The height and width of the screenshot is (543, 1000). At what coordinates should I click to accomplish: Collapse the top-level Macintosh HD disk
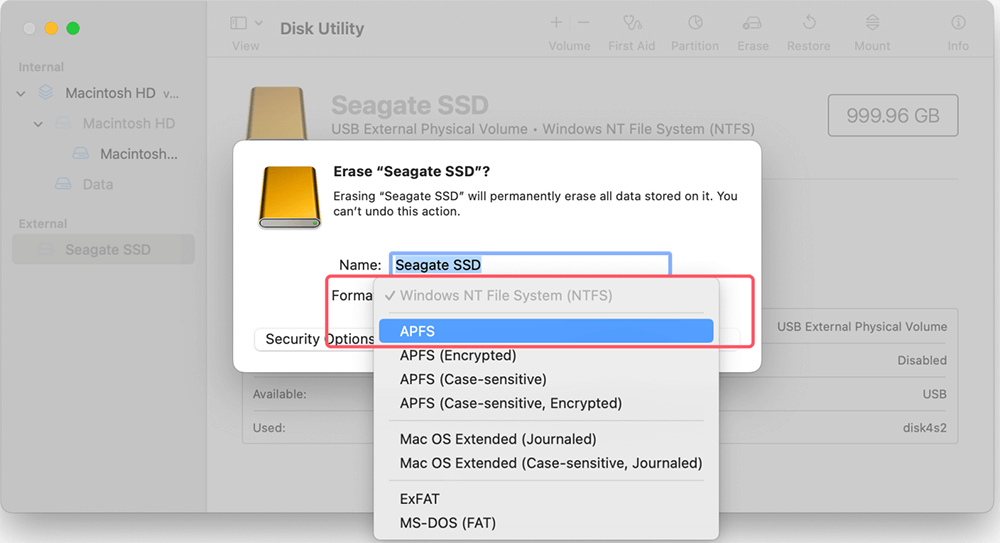[21, 93]
